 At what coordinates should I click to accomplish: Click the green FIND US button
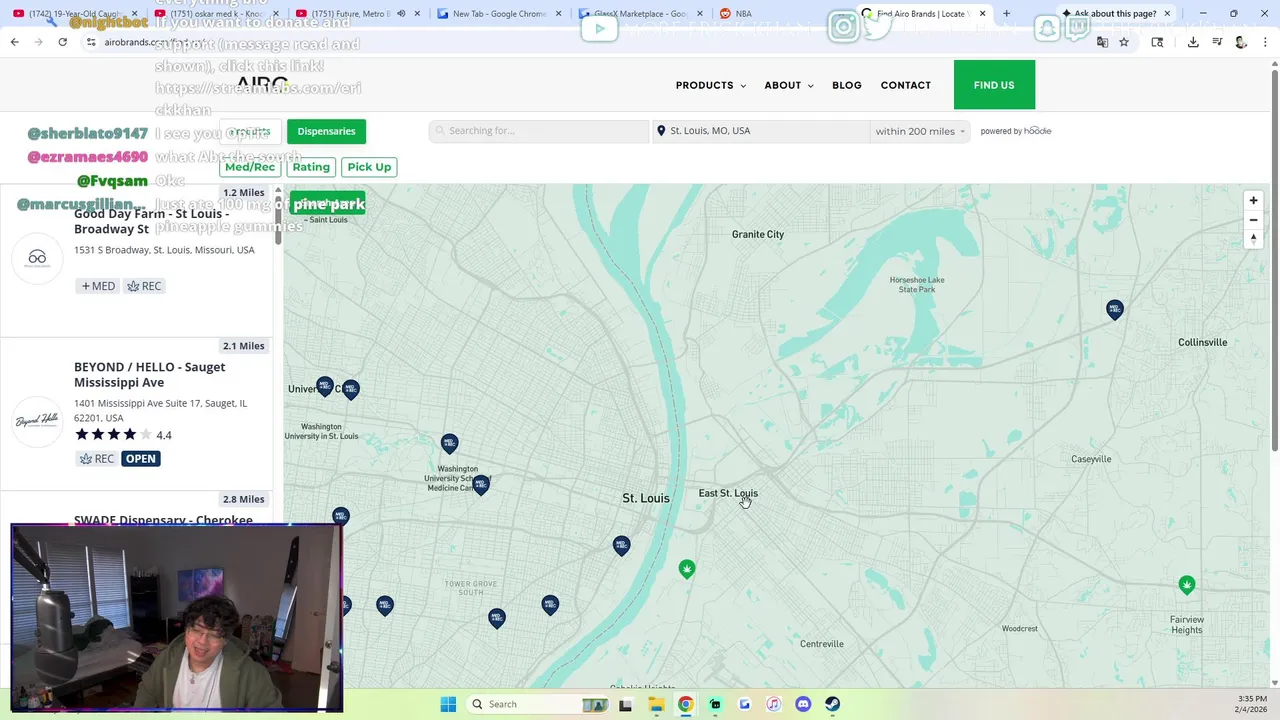(x=994, y=85)
